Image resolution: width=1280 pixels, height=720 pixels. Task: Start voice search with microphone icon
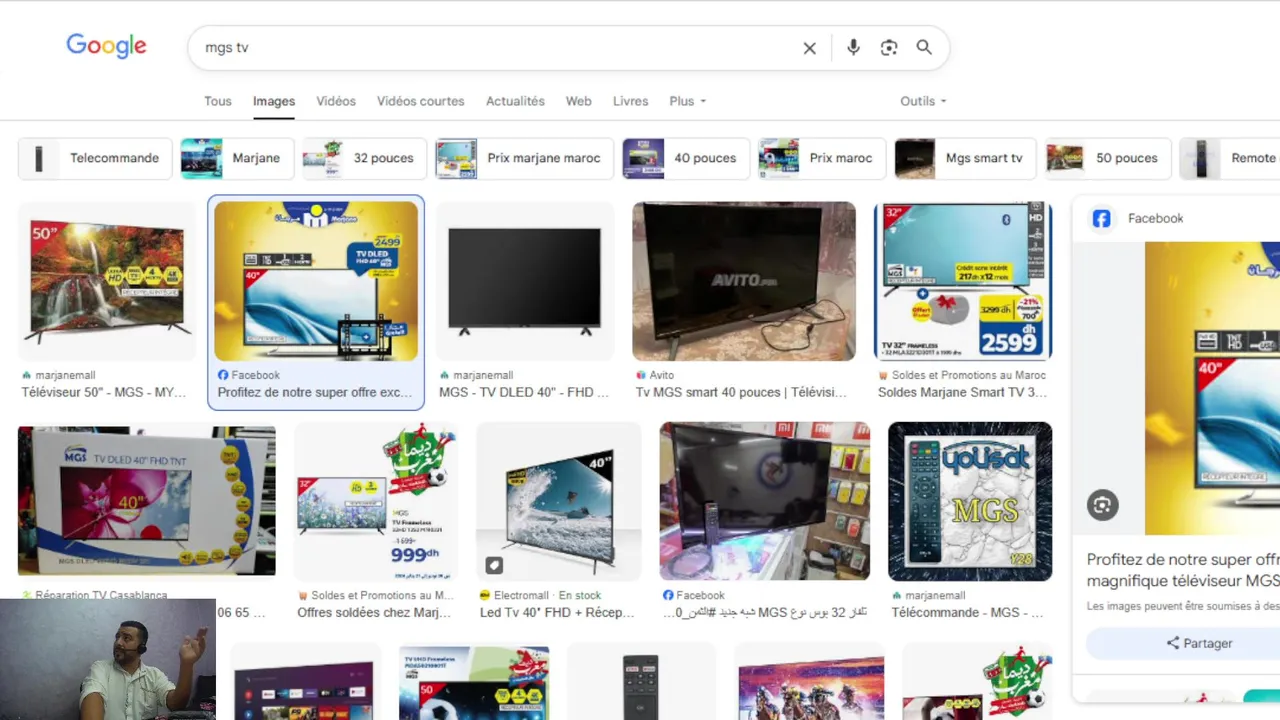853,47
